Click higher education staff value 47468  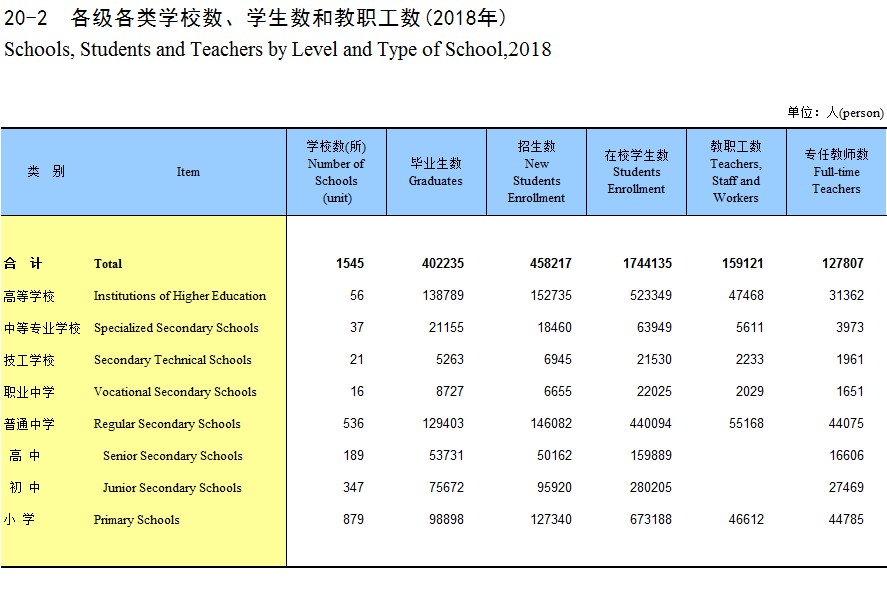pyautogui.click(x=746, y=296)
